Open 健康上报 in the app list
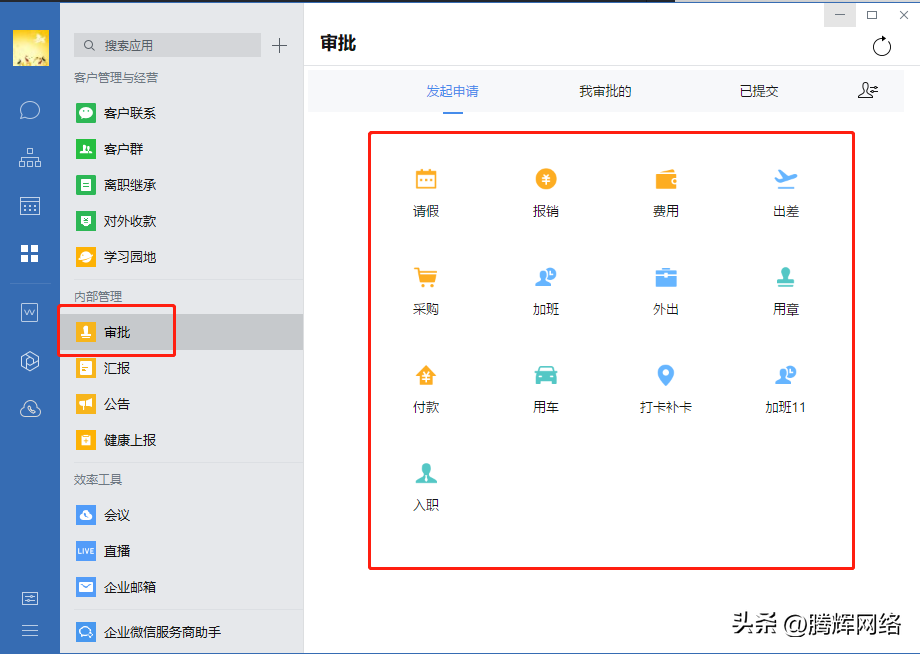This screenshot has width=920, height=654. tap(181, 440)
